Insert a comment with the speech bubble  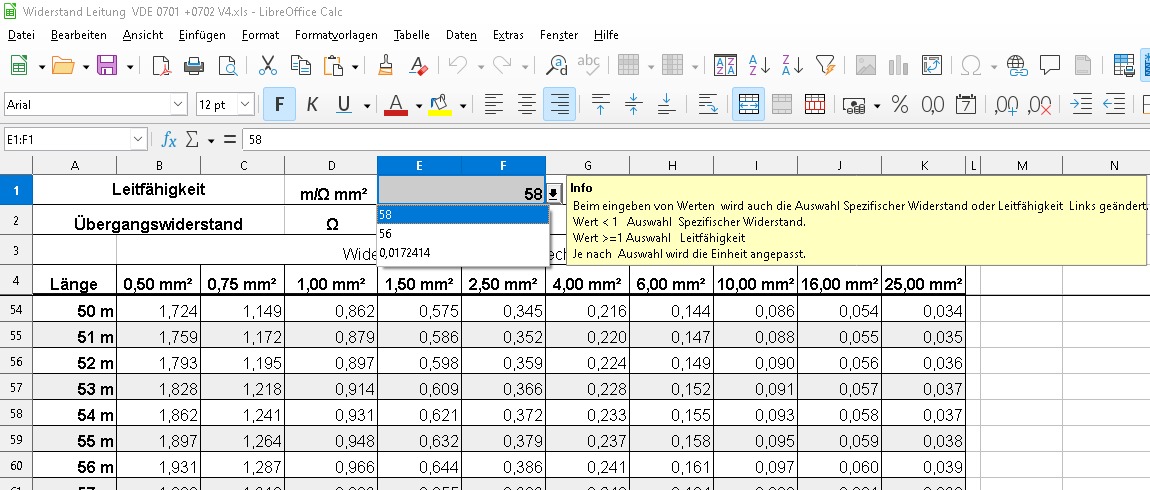1050,66
